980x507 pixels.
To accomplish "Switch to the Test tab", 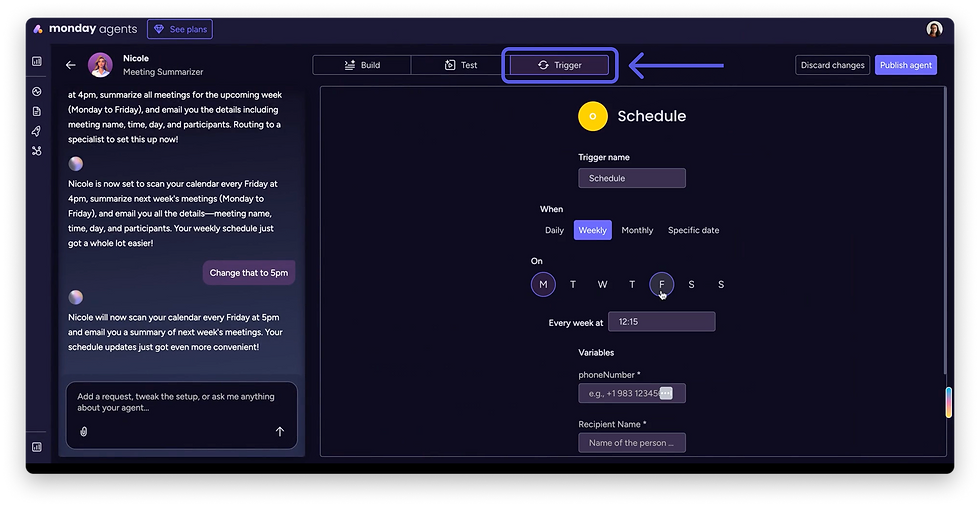I will 461,65.
